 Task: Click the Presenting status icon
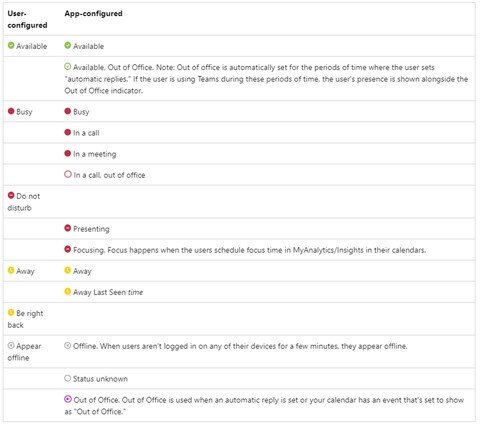tap(68, 228)
